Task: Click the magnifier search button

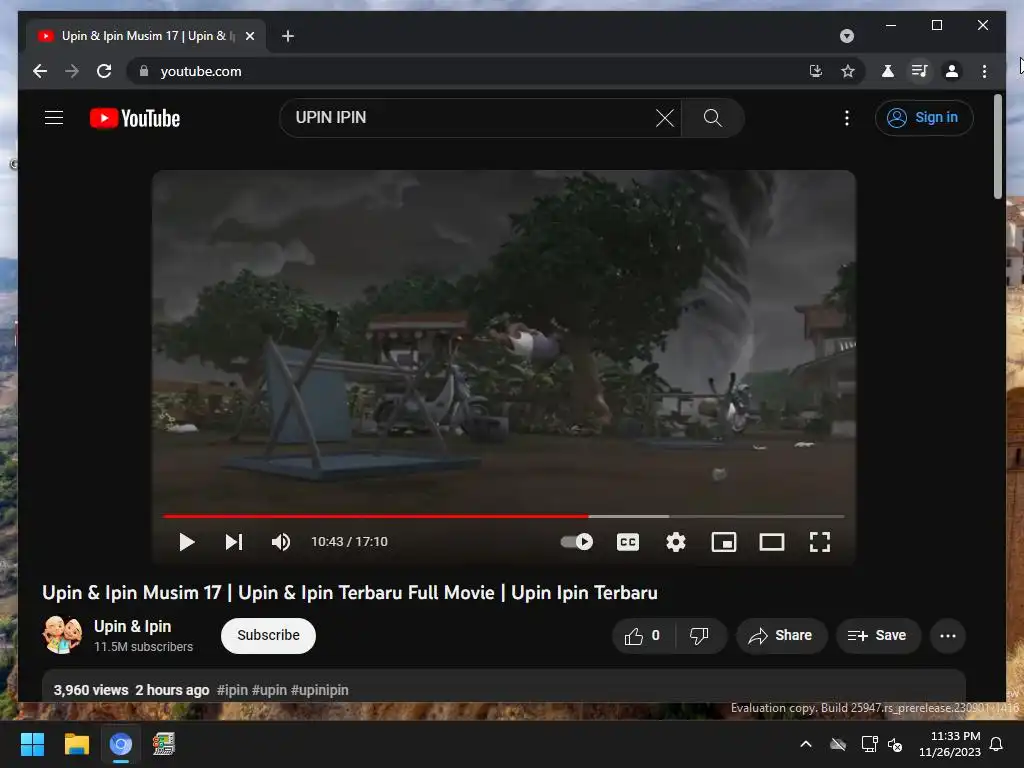Action: click(x=712, y=118)
